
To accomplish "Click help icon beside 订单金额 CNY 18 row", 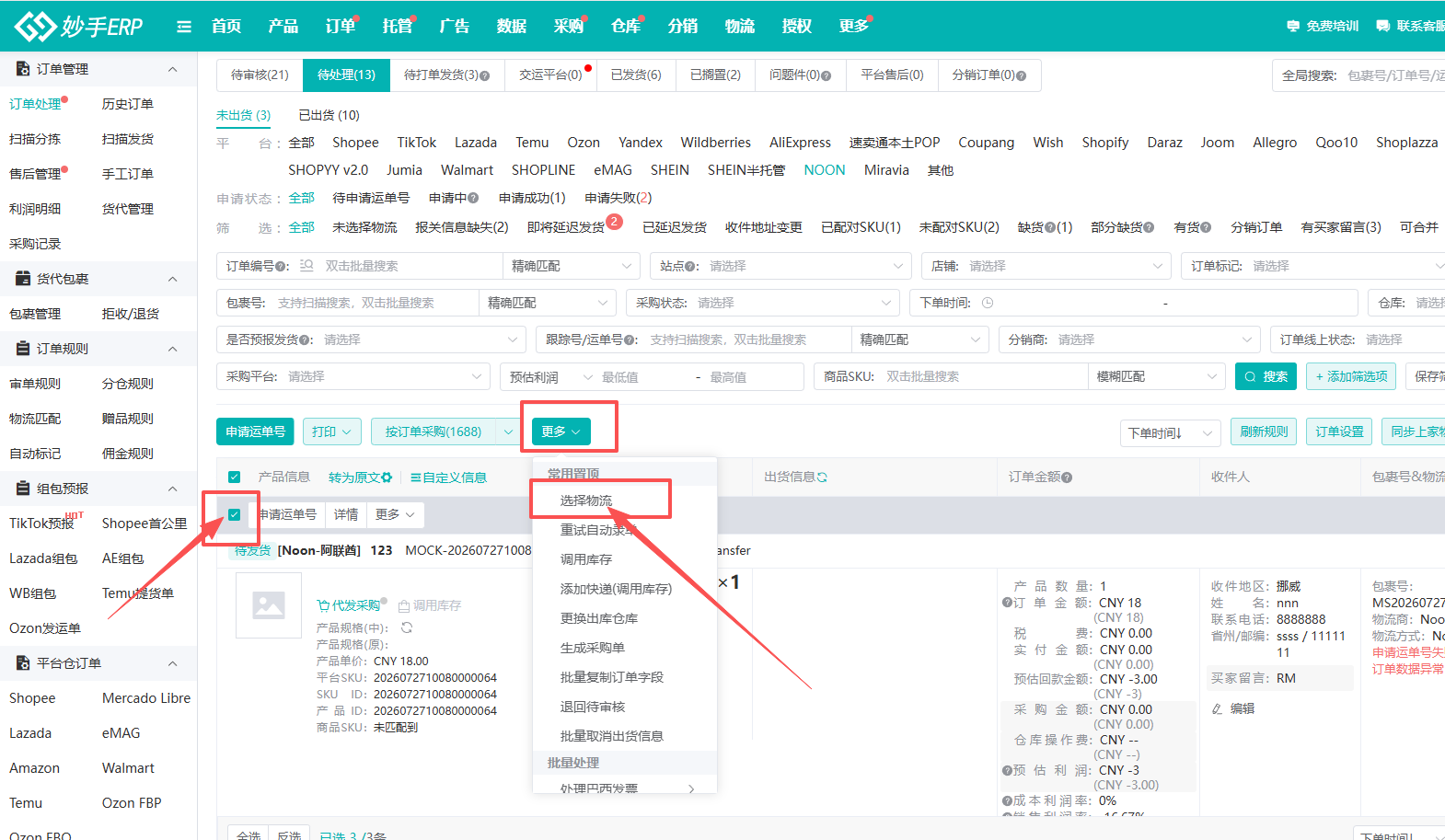I will tap(1007, 603).
